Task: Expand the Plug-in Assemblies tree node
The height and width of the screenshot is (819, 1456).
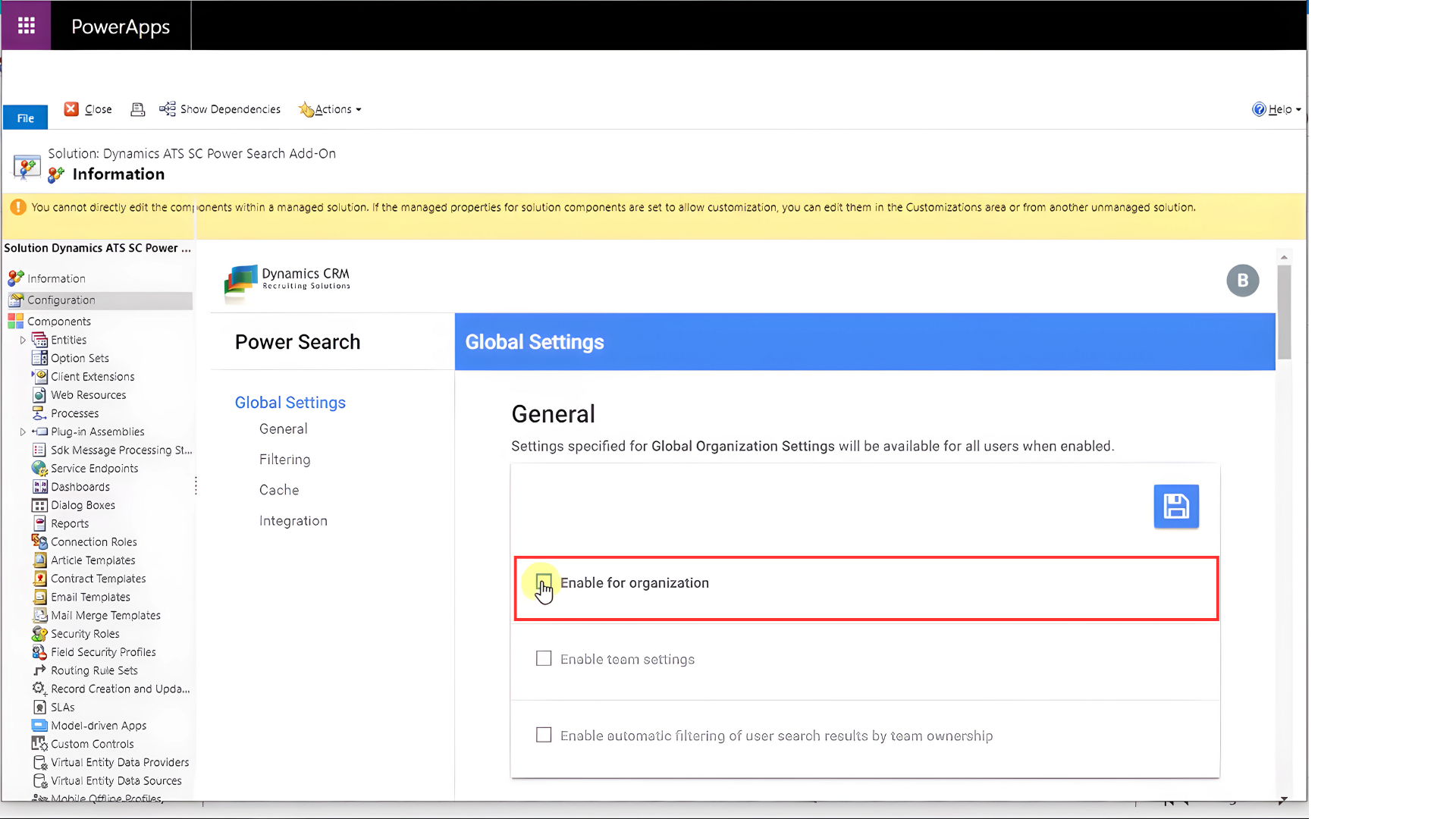Action: [x=23, y=432]
